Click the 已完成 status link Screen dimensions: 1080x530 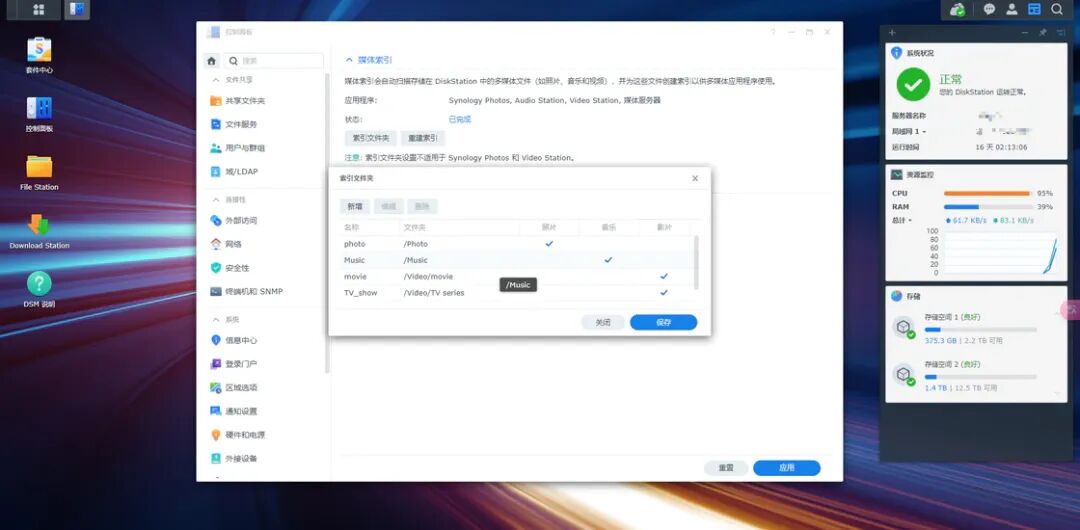(459, 119)
